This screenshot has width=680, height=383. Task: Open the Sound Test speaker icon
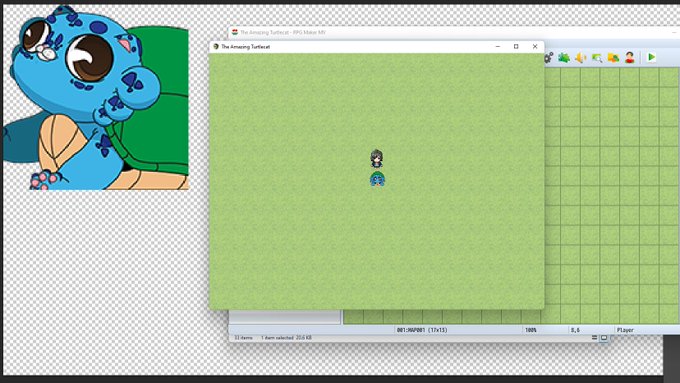coord(580,57)
